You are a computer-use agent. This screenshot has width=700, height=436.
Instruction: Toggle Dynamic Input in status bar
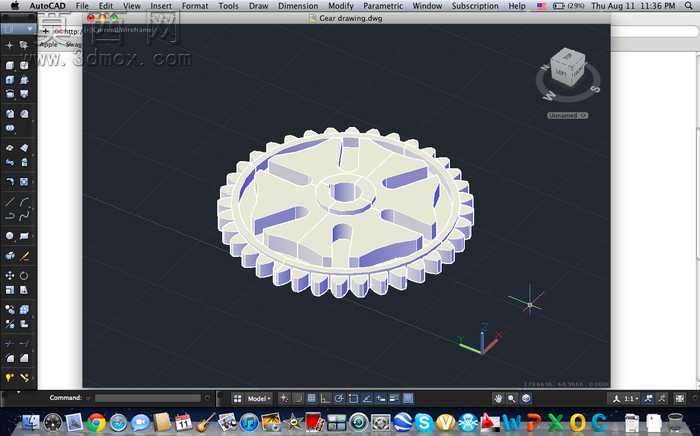pyautogui.click(x=381, y=399)
